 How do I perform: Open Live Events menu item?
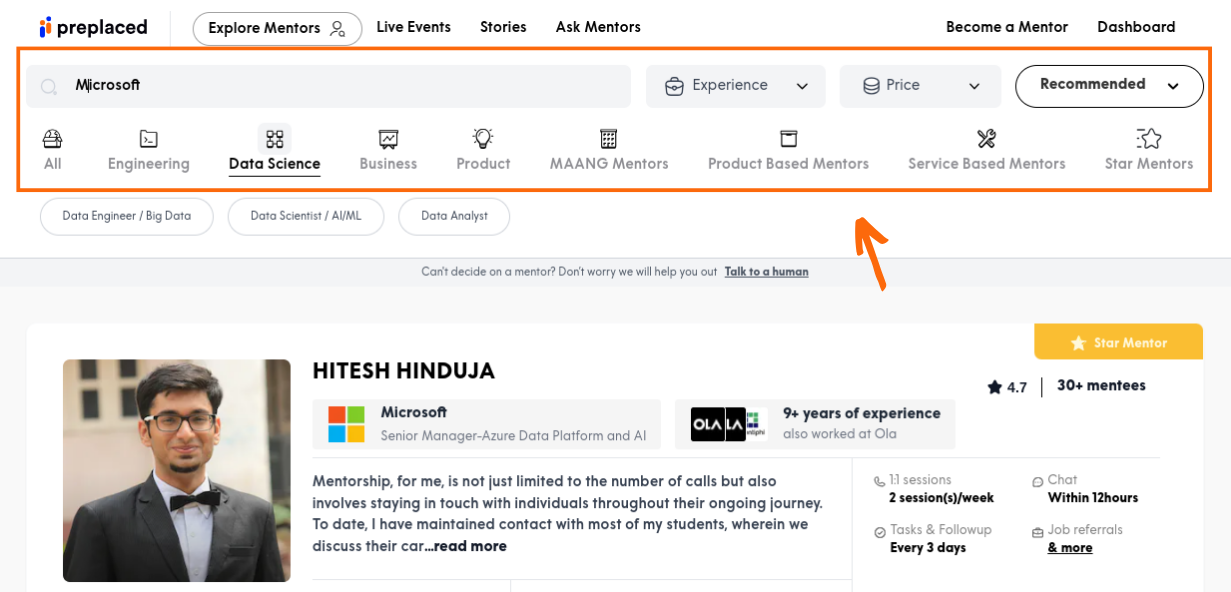(413, 27)
